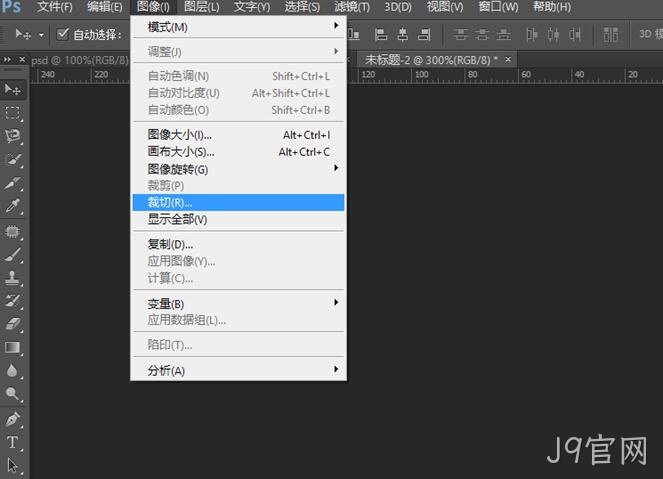Select the Brush tool
This screenshot has height=479, width=663.
(12, 255)
